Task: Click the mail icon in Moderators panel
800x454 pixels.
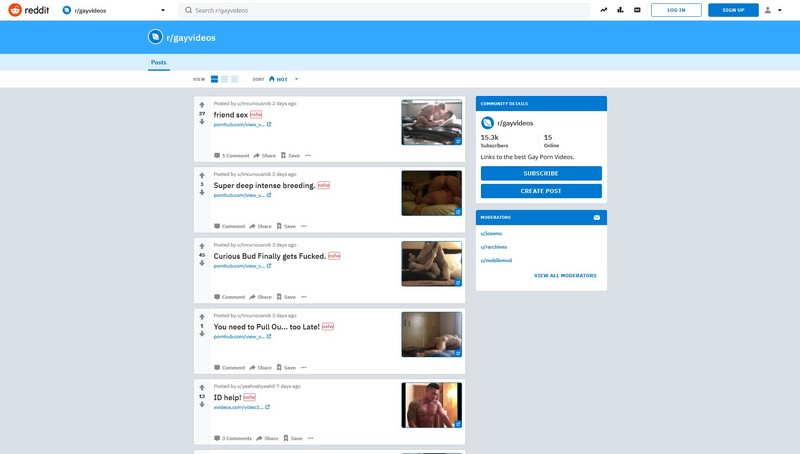Action: 597,217
